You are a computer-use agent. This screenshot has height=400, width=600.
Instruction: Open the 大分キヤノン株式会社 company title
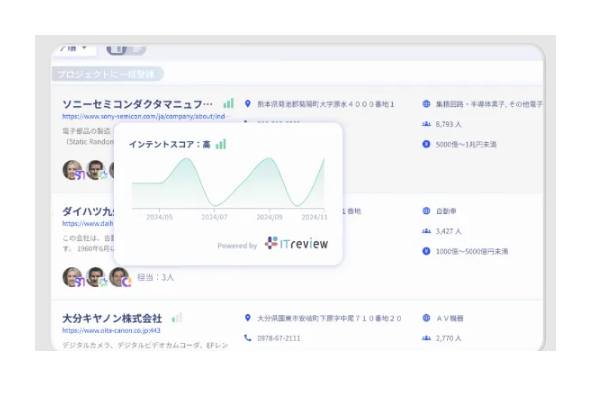pyautogui.click(x=113, y=318)
